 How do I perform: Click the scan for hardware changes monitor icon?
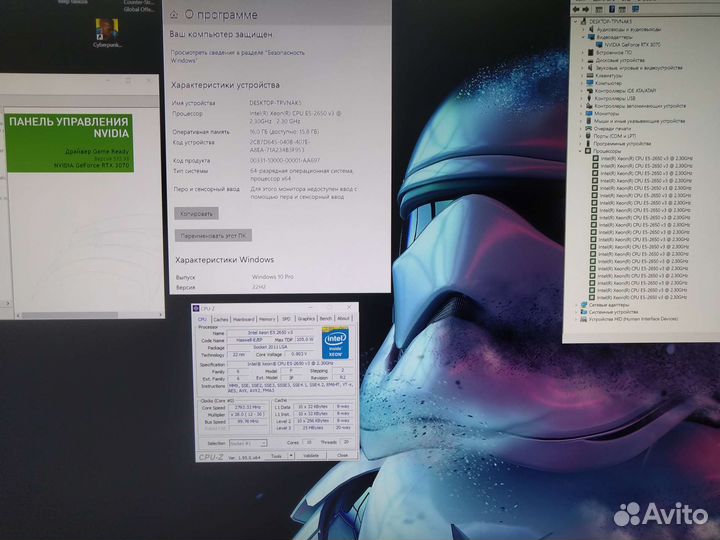click(x=636, y=9)
